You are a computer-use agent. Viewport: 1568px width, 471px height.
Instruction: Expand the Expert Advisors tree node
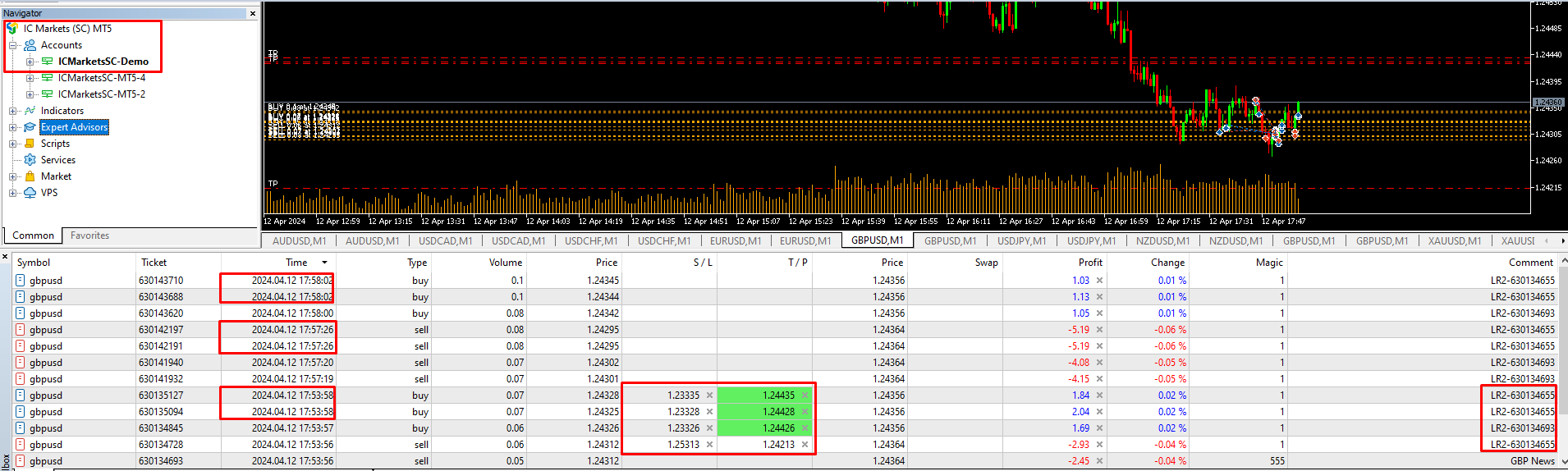pos(12,127)
